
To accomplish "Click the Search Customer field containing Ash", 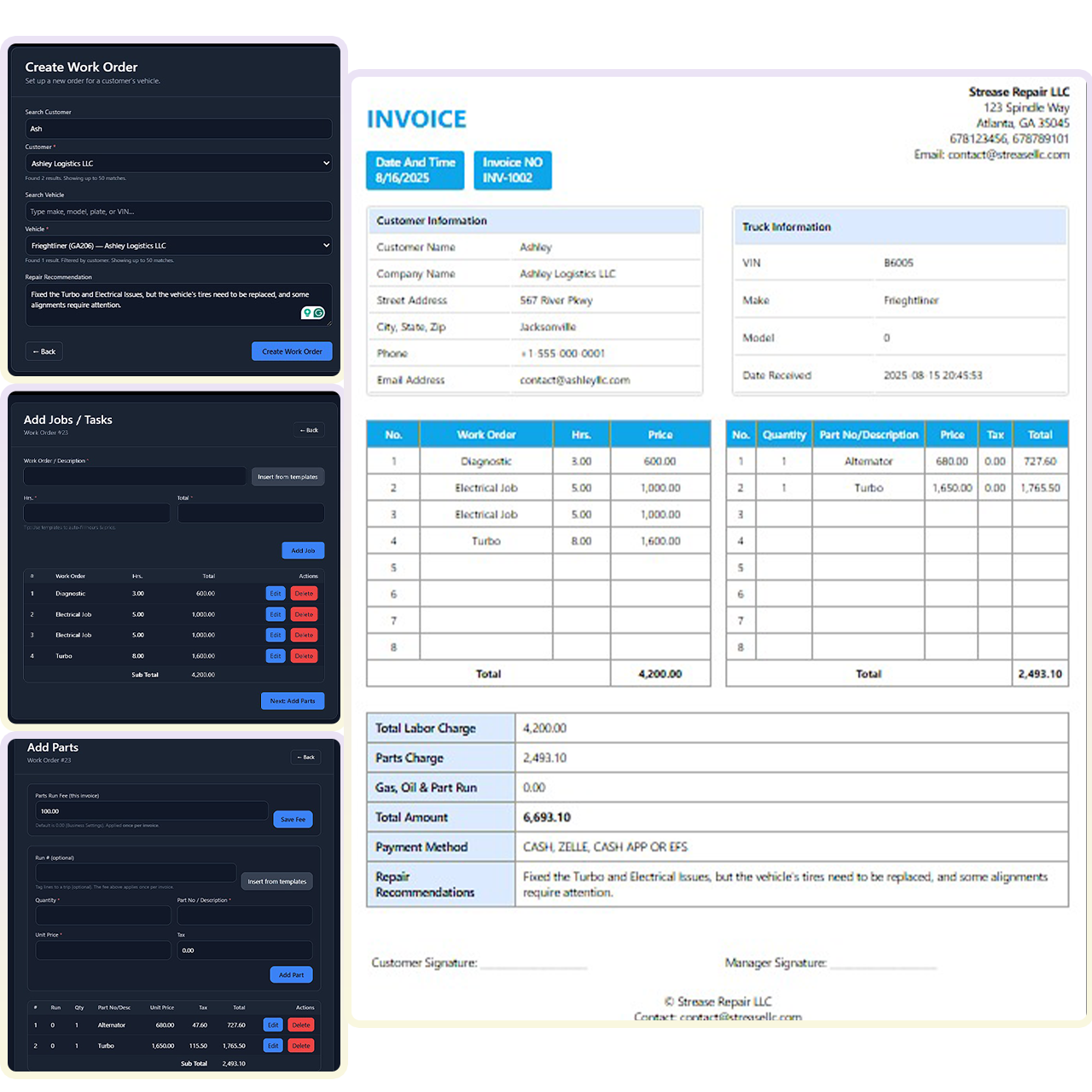I will click(178, 129).
